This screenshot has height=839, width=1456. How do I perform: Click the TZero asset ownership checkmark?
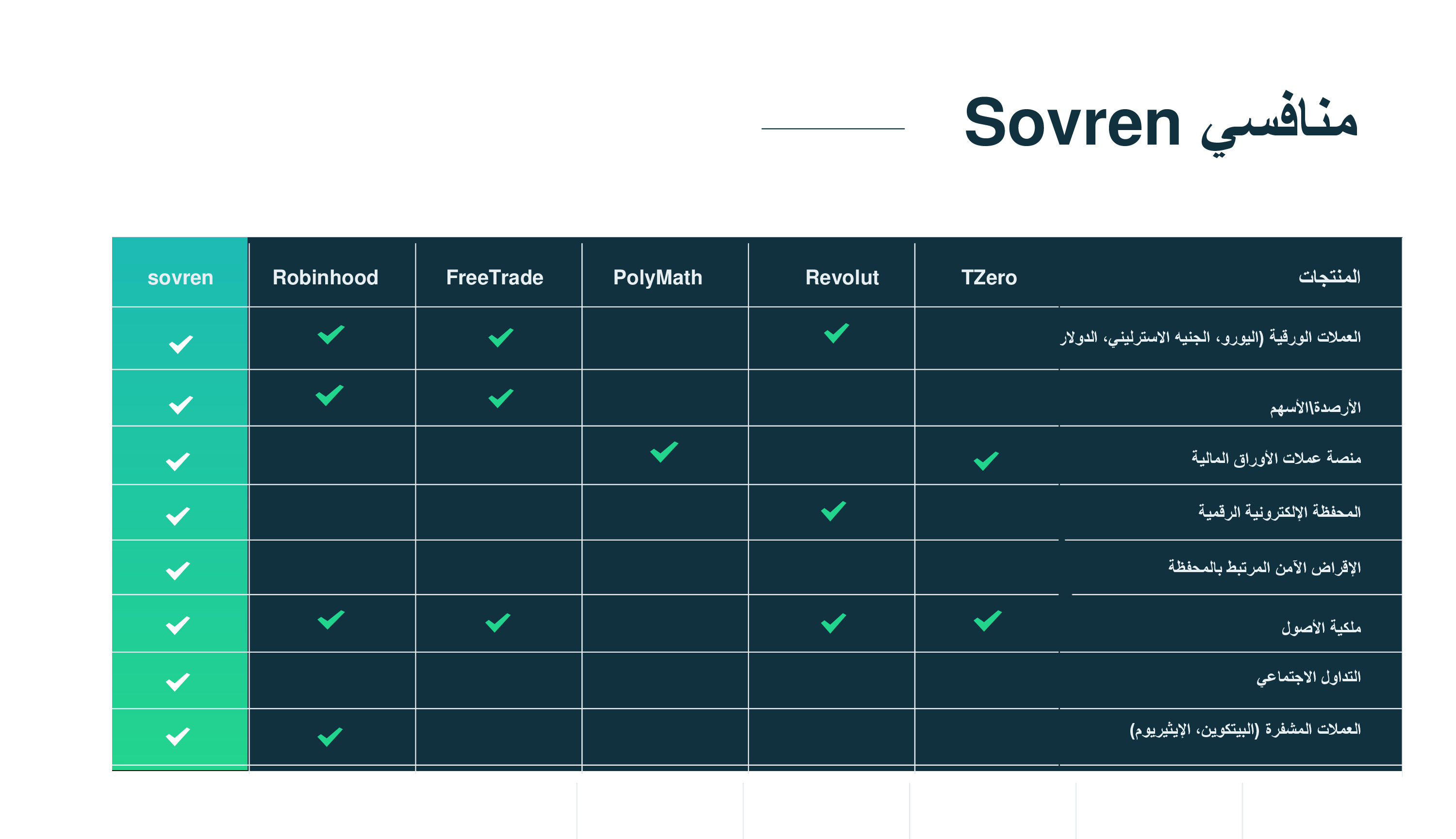[x=988, y=621]
